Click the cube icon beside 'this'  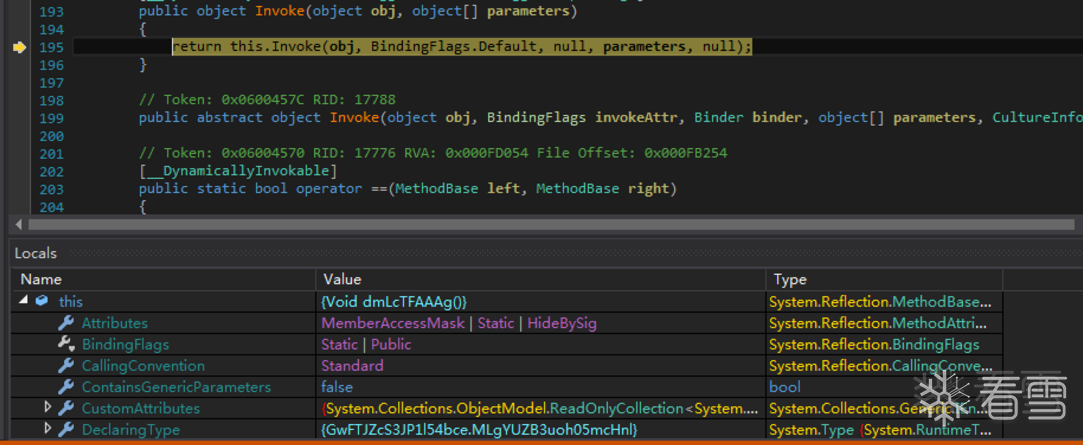[42, 301]
